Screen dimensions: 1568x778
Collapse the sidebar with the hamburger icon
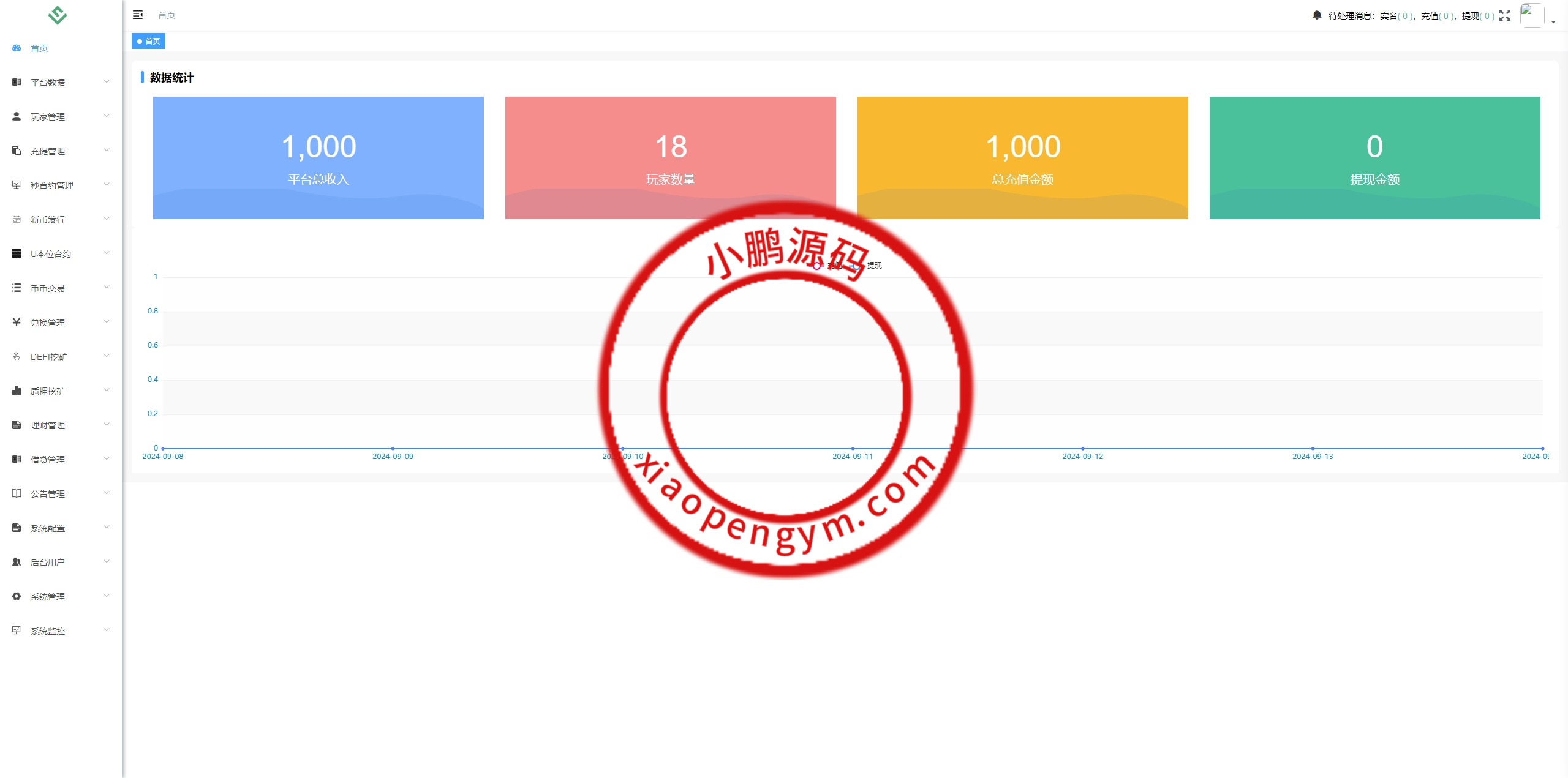click(138, 15)
